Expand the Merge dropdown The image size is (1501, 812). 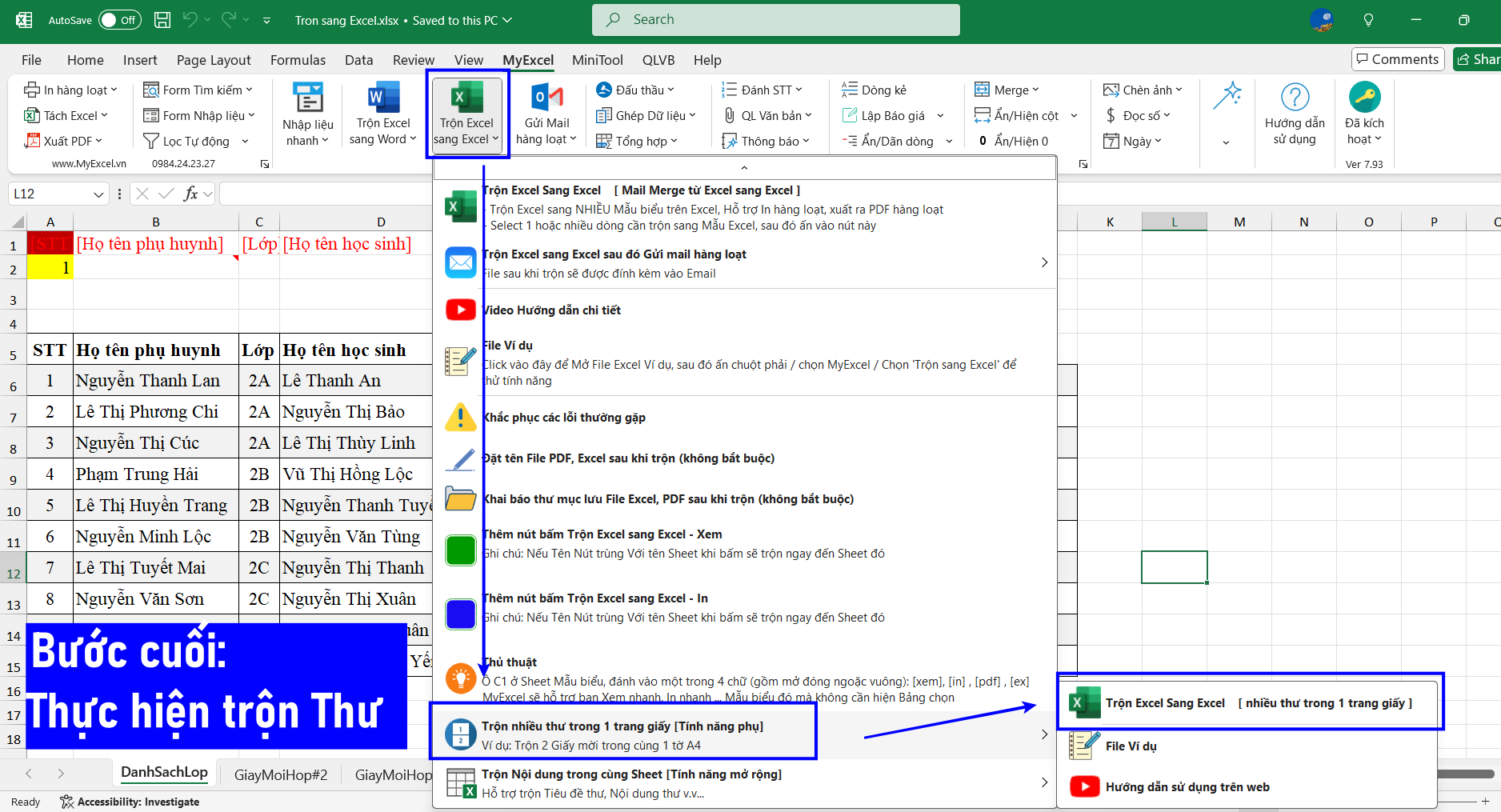coord(1007,90)
